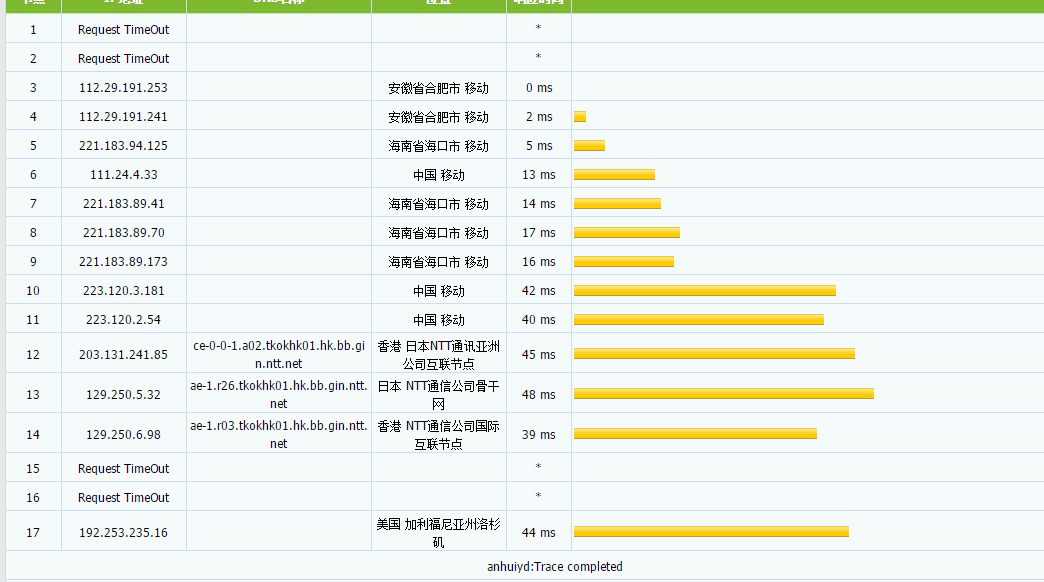The height and width of the screenshot is (582, 1044).
Task: Select IP address 112.29.191.253
Action: click(x=123, y=88)
